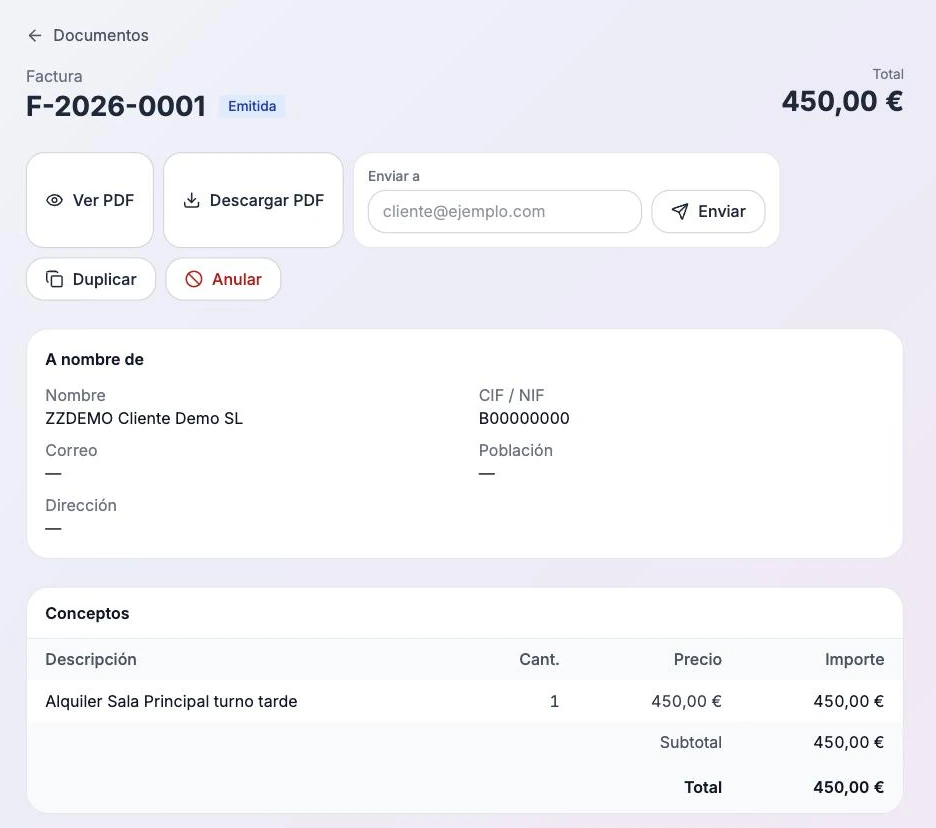Click quantity 1 in the concept row
This screenshot has height=828, width=936.
pyautogui.click(x=554, y=701)
